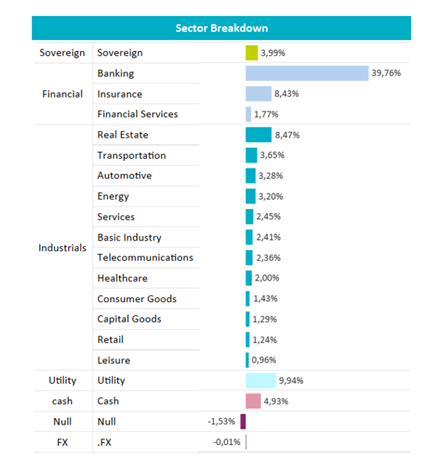Click the Energy 3,20% value

point(271,196)
